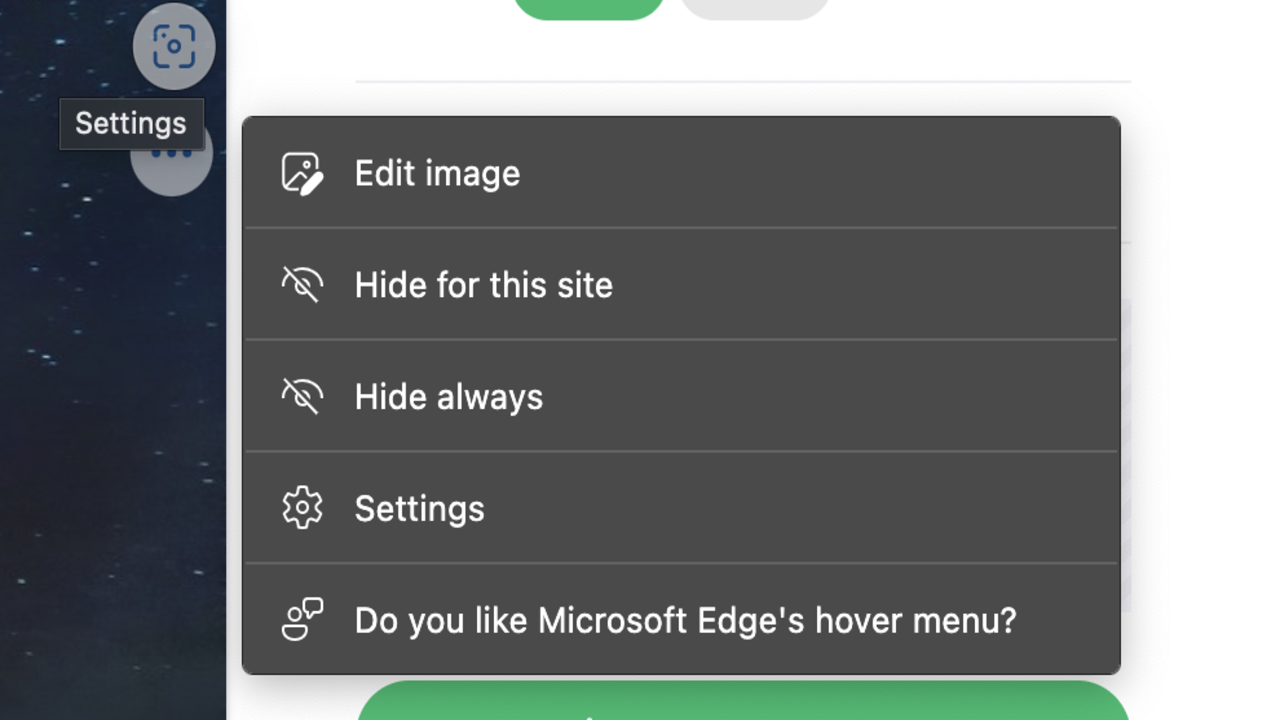This screenshot has height=720, width=1280.
Task: Click the three-dot more options button
Action: coord(172,167)
